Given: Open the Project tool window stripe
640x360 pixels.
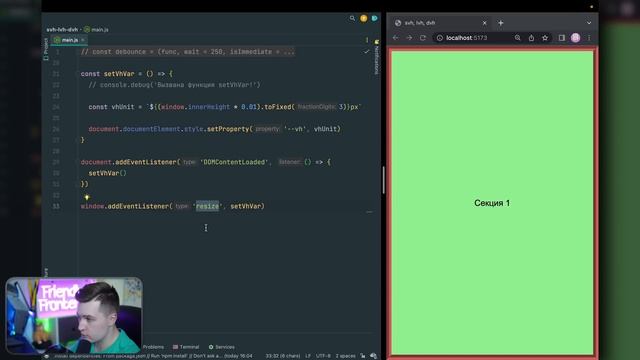Looking at the screenshot, I should point(46,49).
